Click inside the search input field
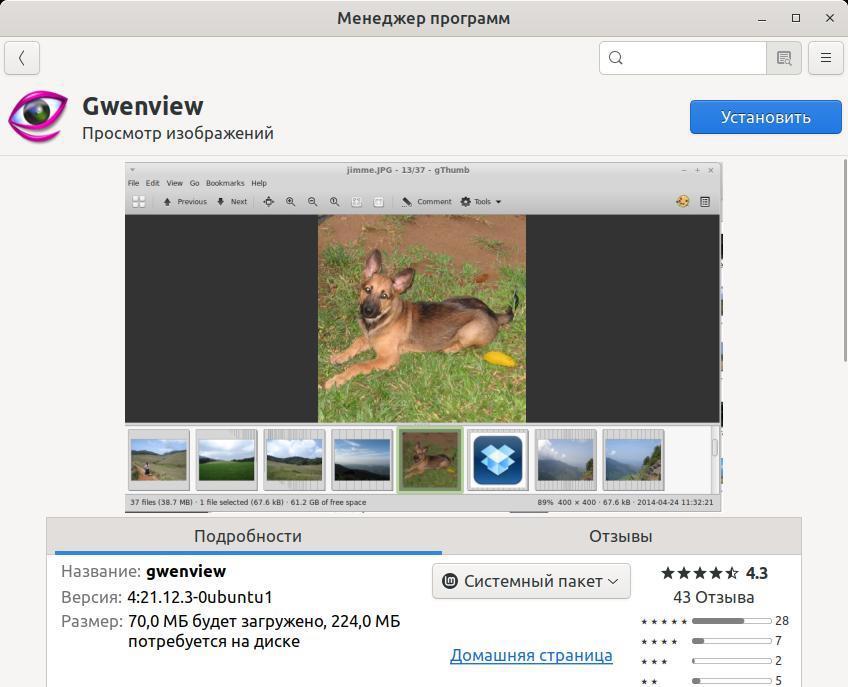 point(694,58)
